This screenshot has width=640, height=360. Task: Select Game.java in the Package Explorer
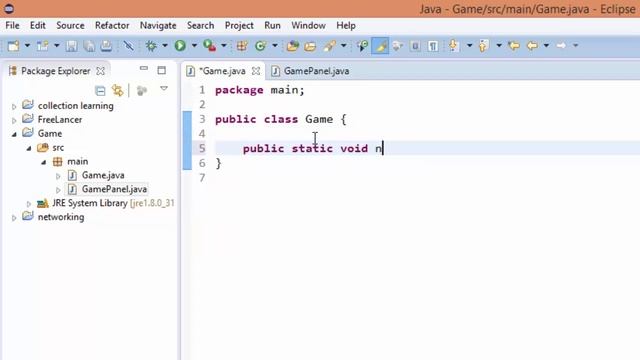(x=103, y=175)
